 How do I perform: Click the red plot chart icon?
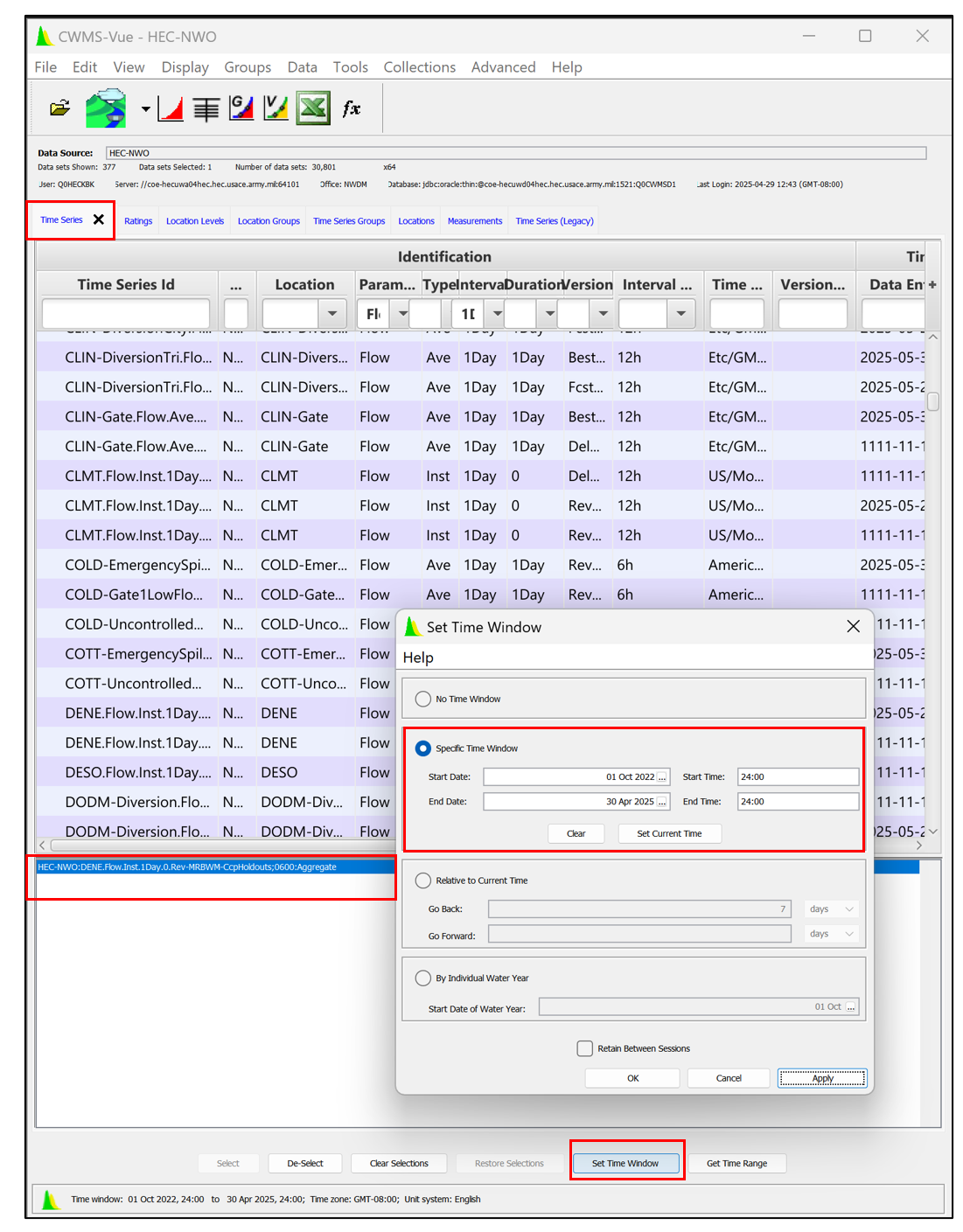[171, 108]
